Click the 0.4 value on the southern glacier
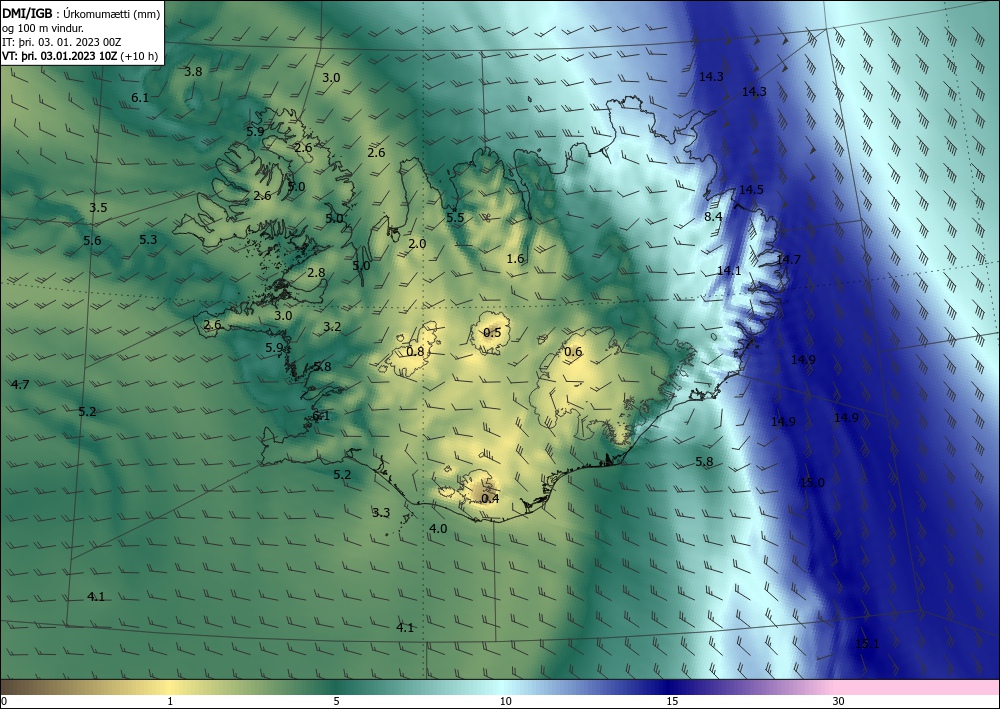This screenshot has width=1000, height=709. point(490,498)
